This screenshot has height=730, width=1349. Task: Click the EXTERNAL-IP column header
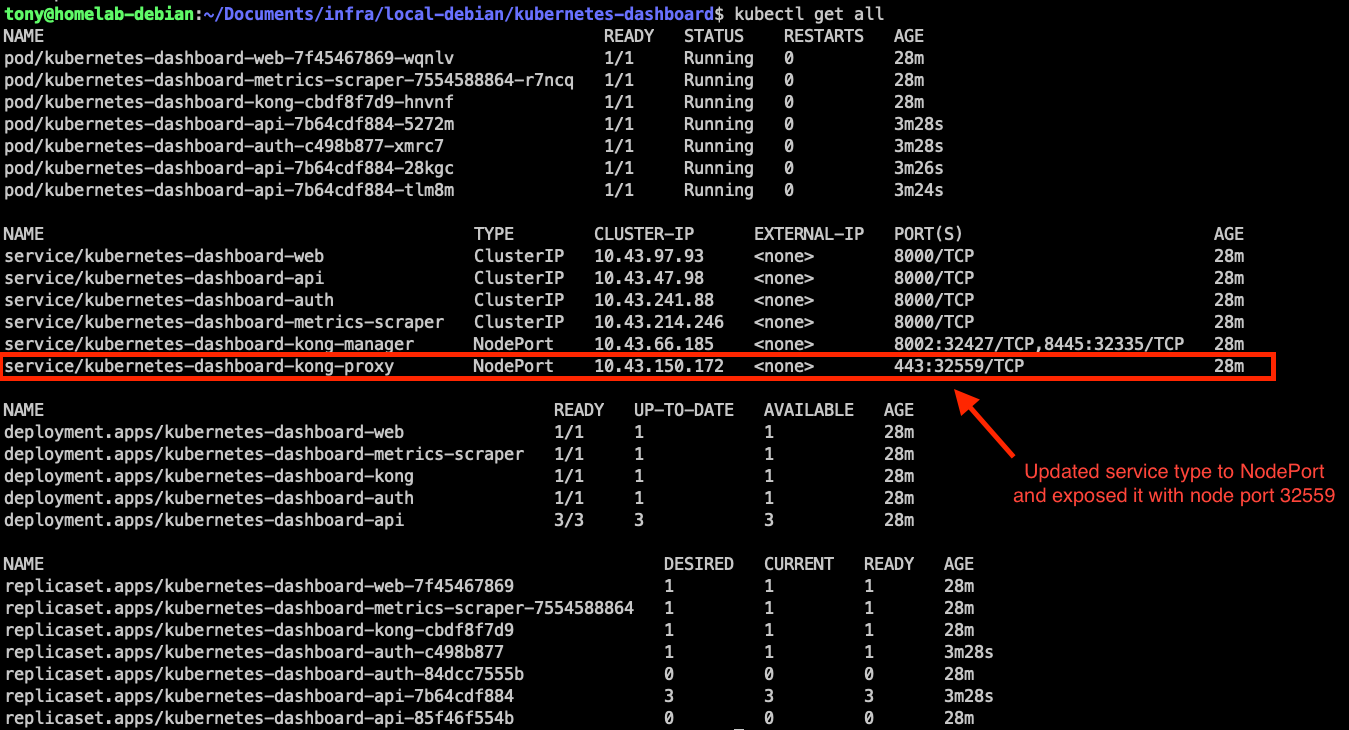coord(809,234)
